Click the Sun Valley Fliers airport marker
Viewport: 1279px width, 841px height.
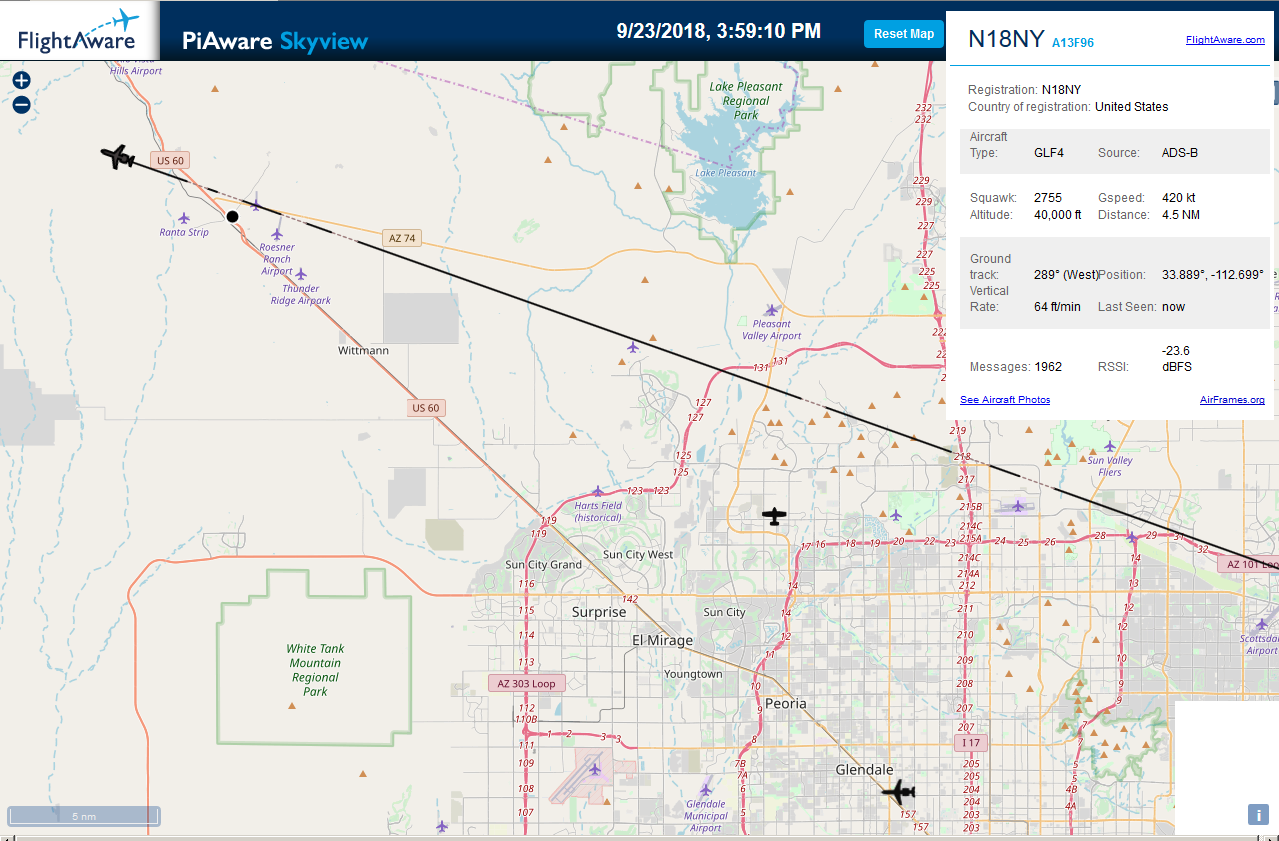1109,447
